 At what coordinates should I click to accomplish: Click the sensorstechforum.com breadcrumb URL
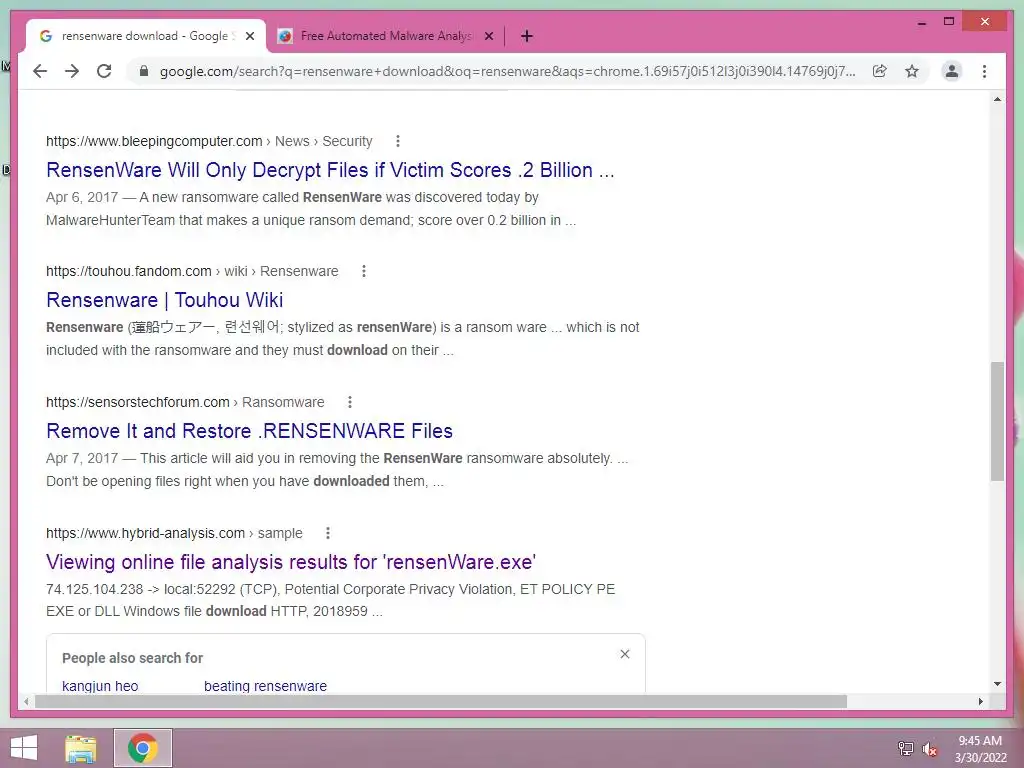coord(185,402)
